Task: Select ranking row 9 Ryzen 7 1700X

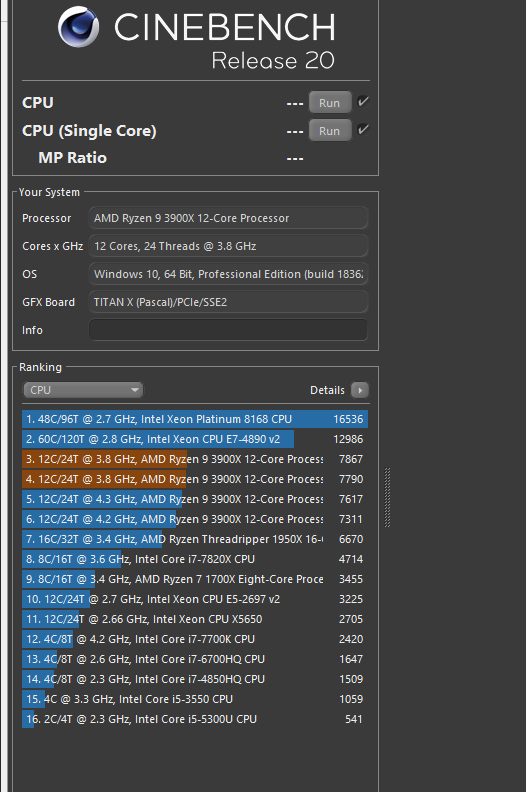Action: 195,579
